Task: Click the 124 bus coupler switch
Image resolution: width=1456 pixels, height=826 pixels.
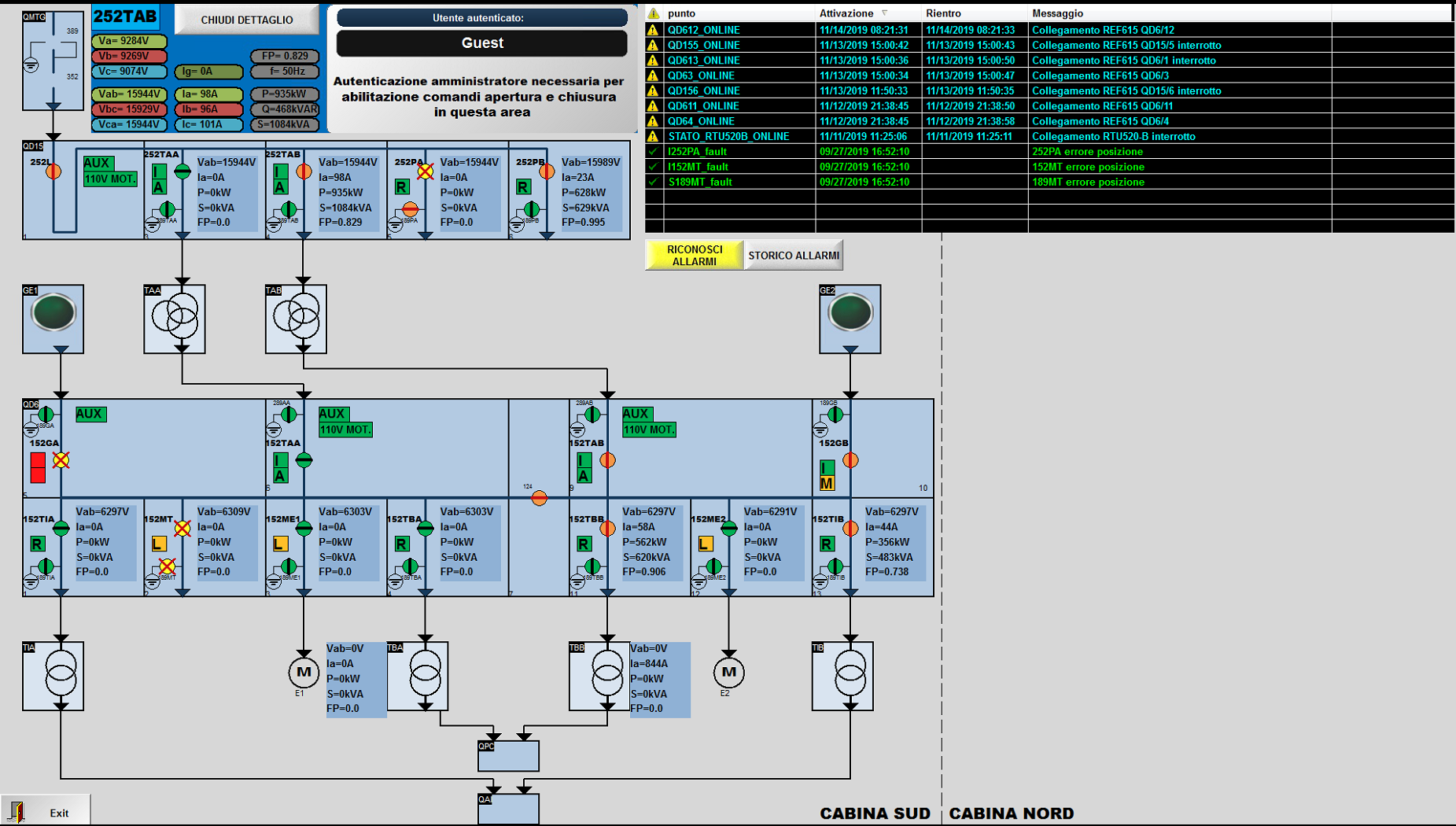Action: pyautogui.click(x=539, y=498)
